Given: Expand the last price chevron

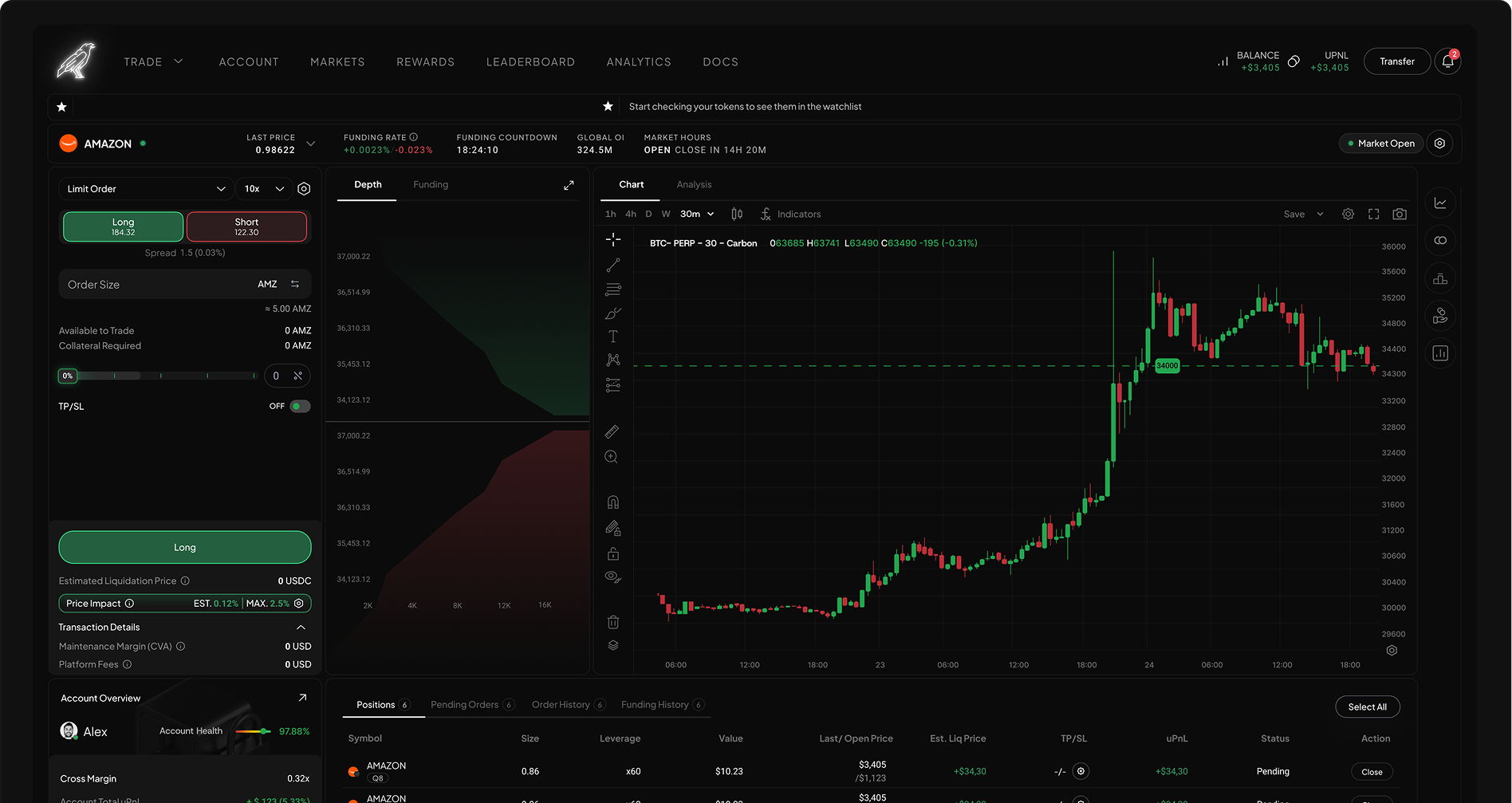Looking at the screenshot, I should coord(311,144).
